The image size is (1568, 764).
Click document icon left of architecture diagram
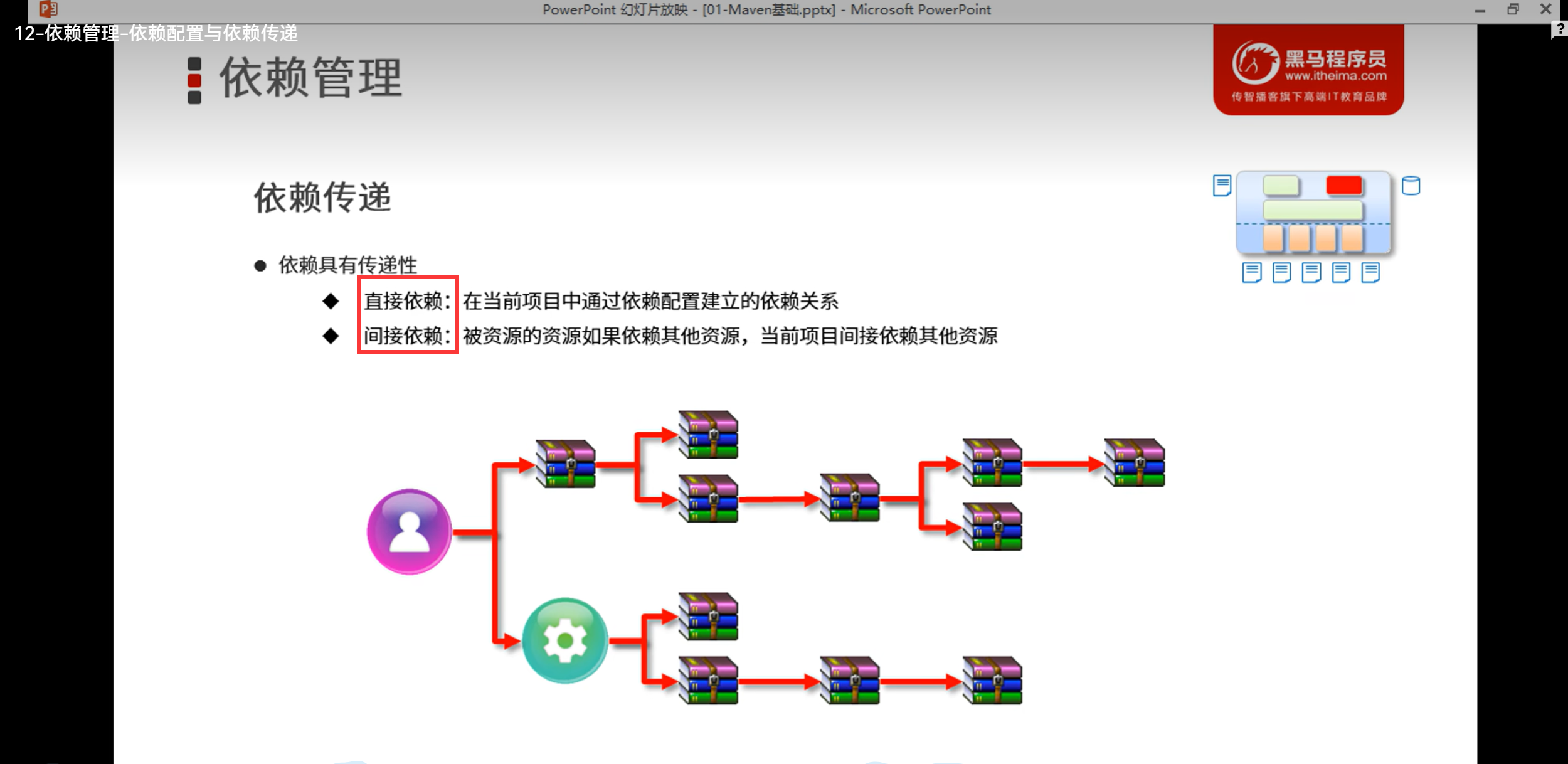[1222, 186]
